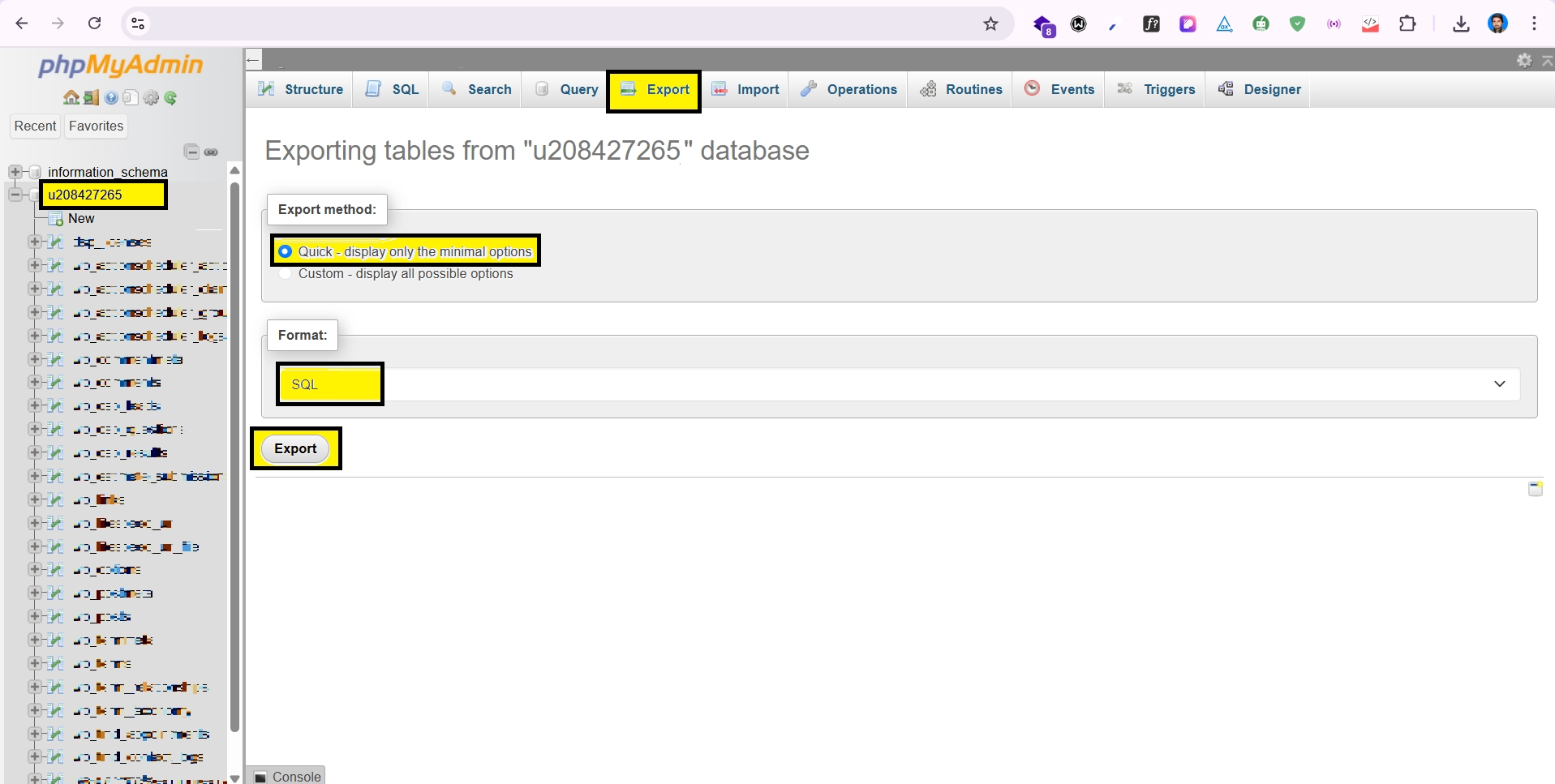Open the Console bar at bottom
Screen dimensions: 1555x784
pos(287,776)
